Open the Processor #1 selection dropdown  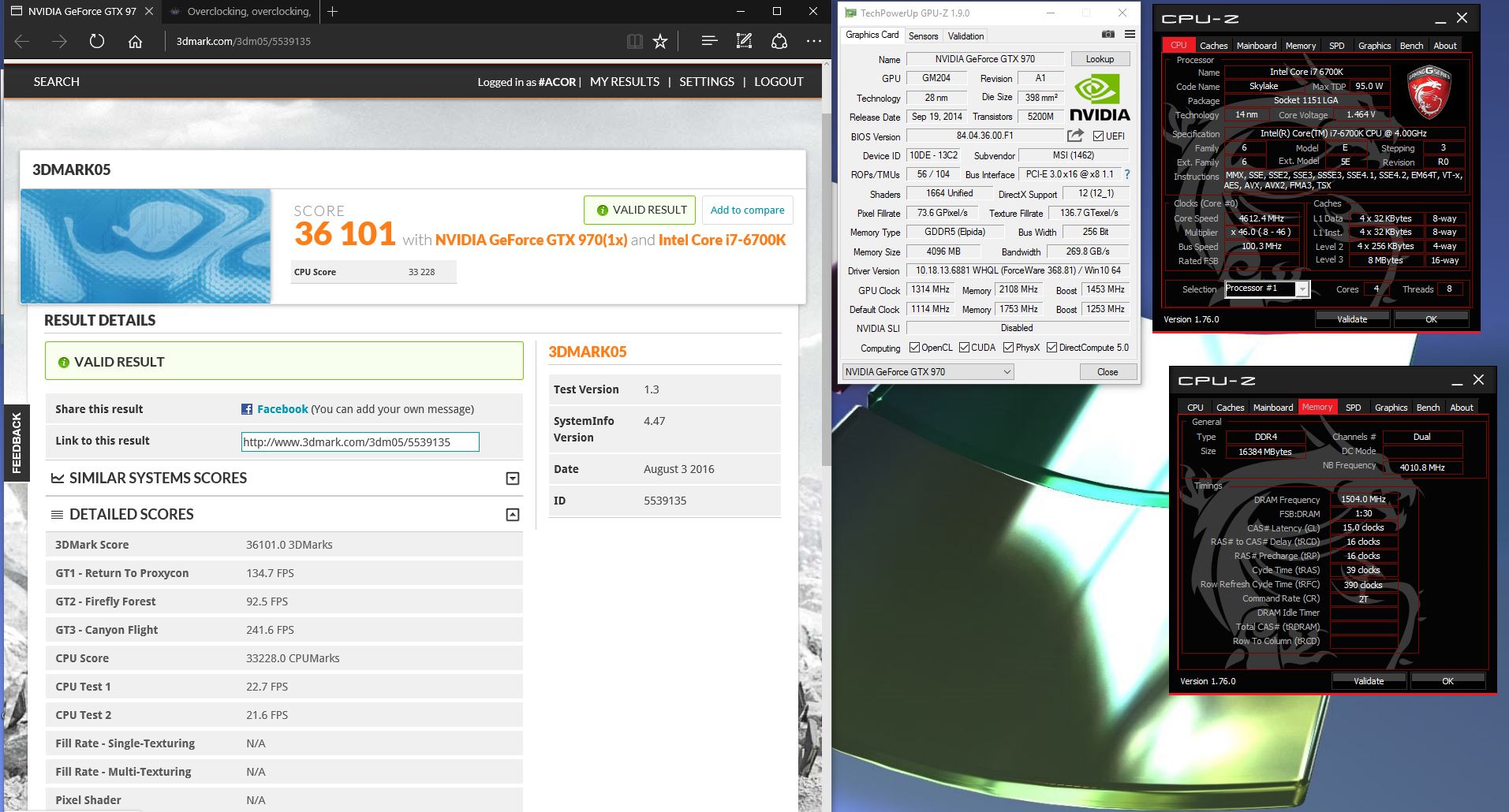click(x=1267, y=289)
